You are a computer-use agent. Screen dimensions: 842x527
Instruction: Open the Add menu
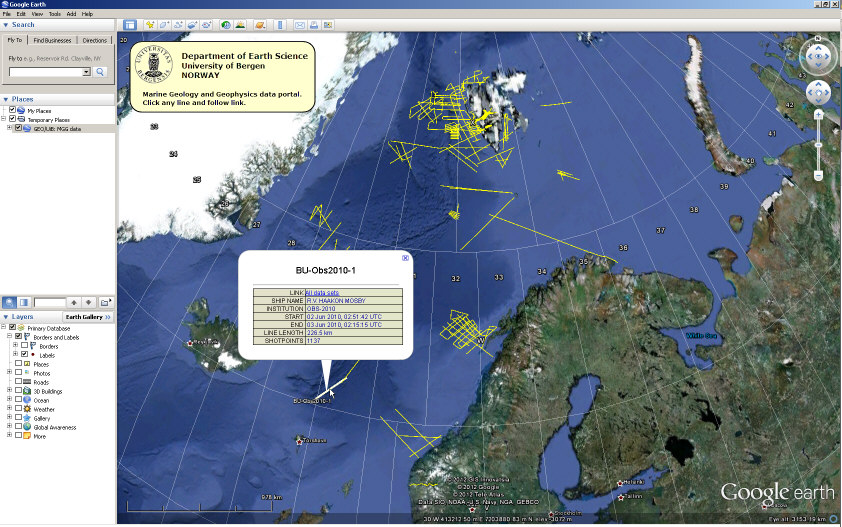[71, 14]
